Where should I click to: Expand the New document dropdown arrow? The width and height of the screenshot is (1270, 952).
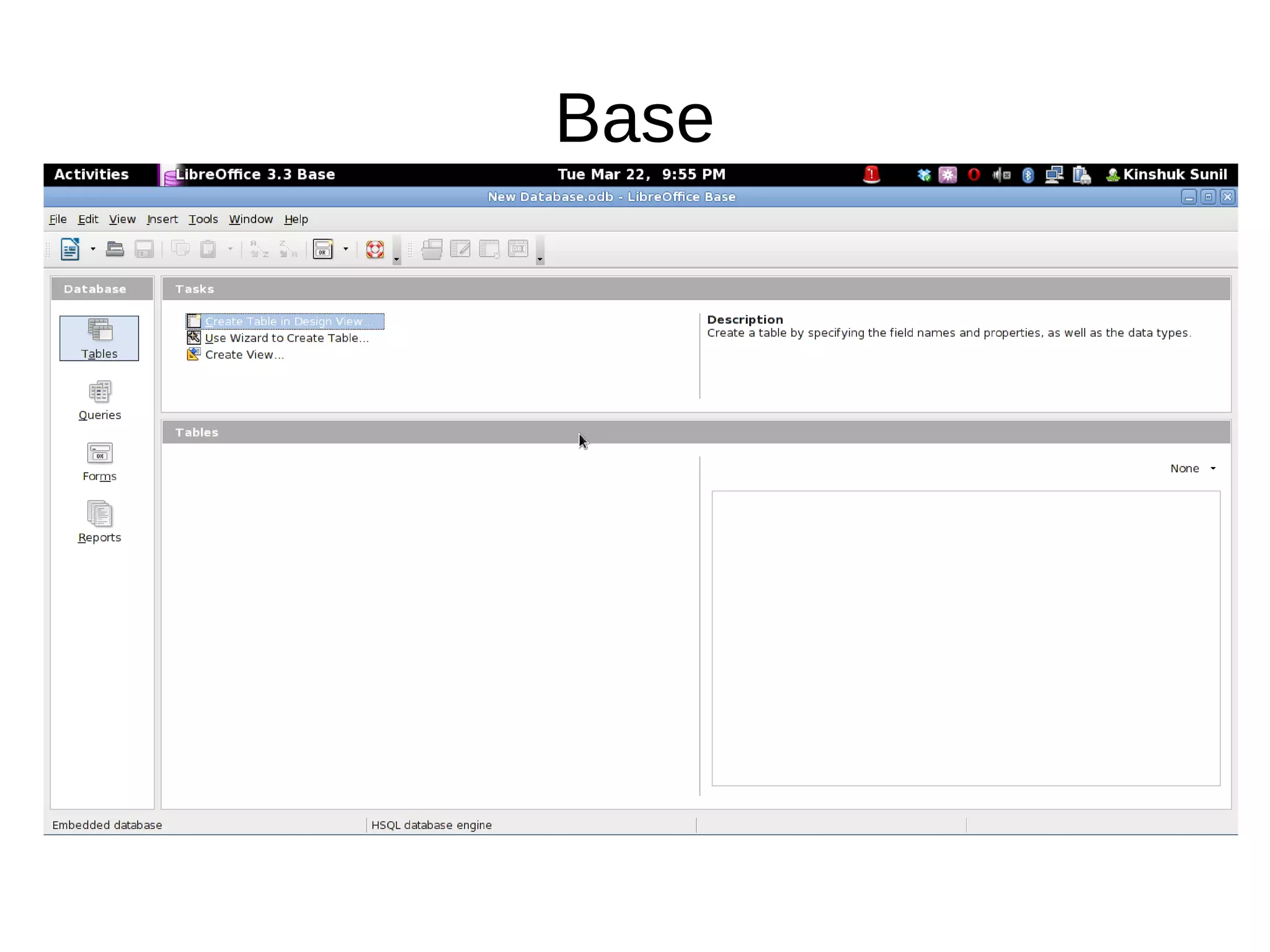[x=93, y=249]
